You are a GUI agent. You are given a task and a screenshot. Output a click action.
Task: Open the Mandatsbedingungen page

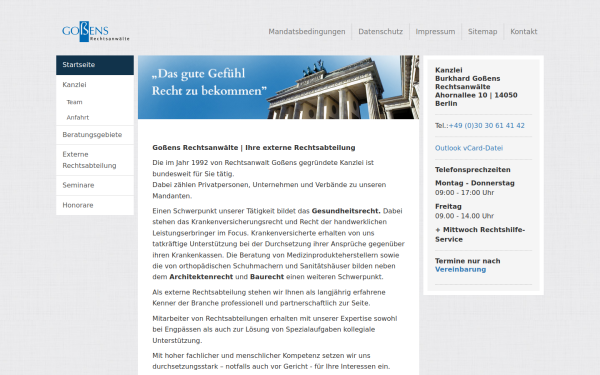tap(307, 32)
